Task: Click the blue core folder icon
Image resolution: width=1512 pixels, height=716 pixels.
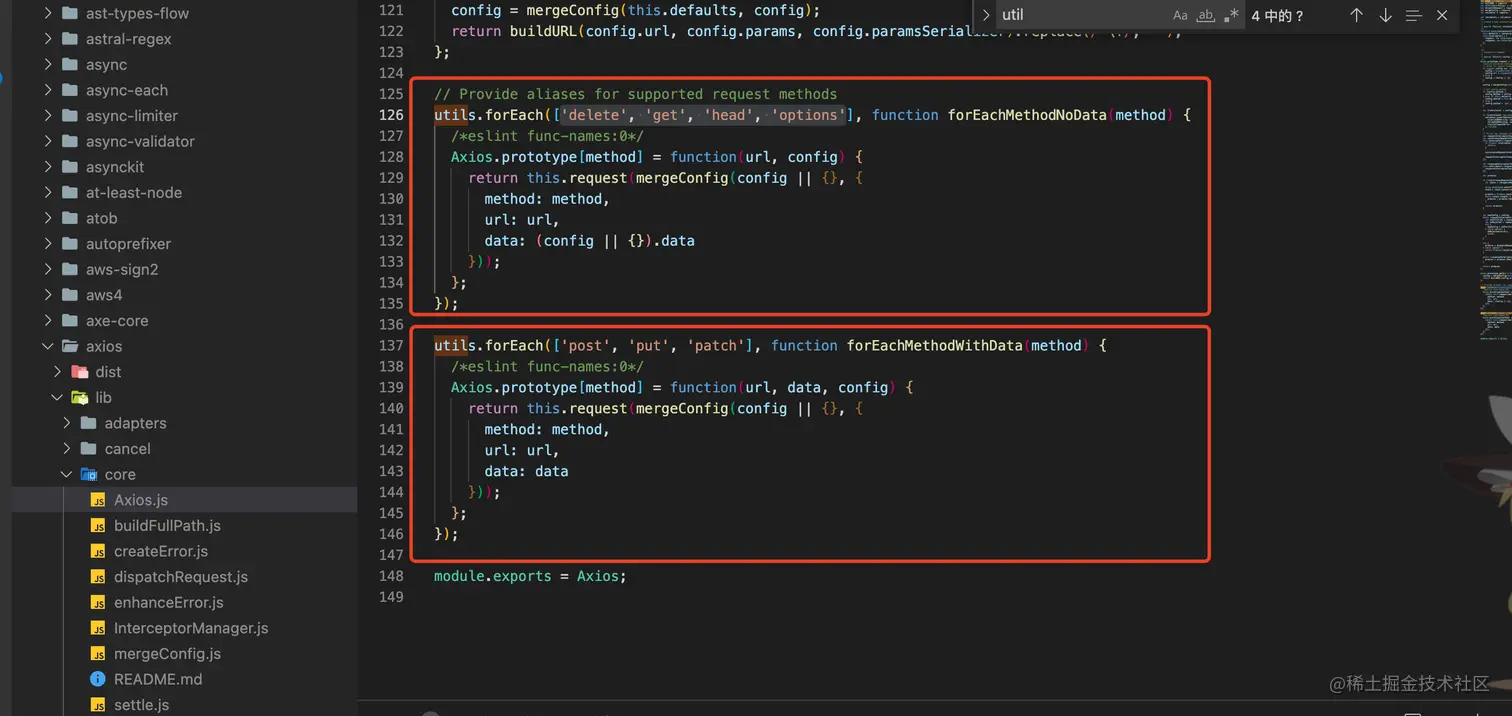Action: coord(89,475)
